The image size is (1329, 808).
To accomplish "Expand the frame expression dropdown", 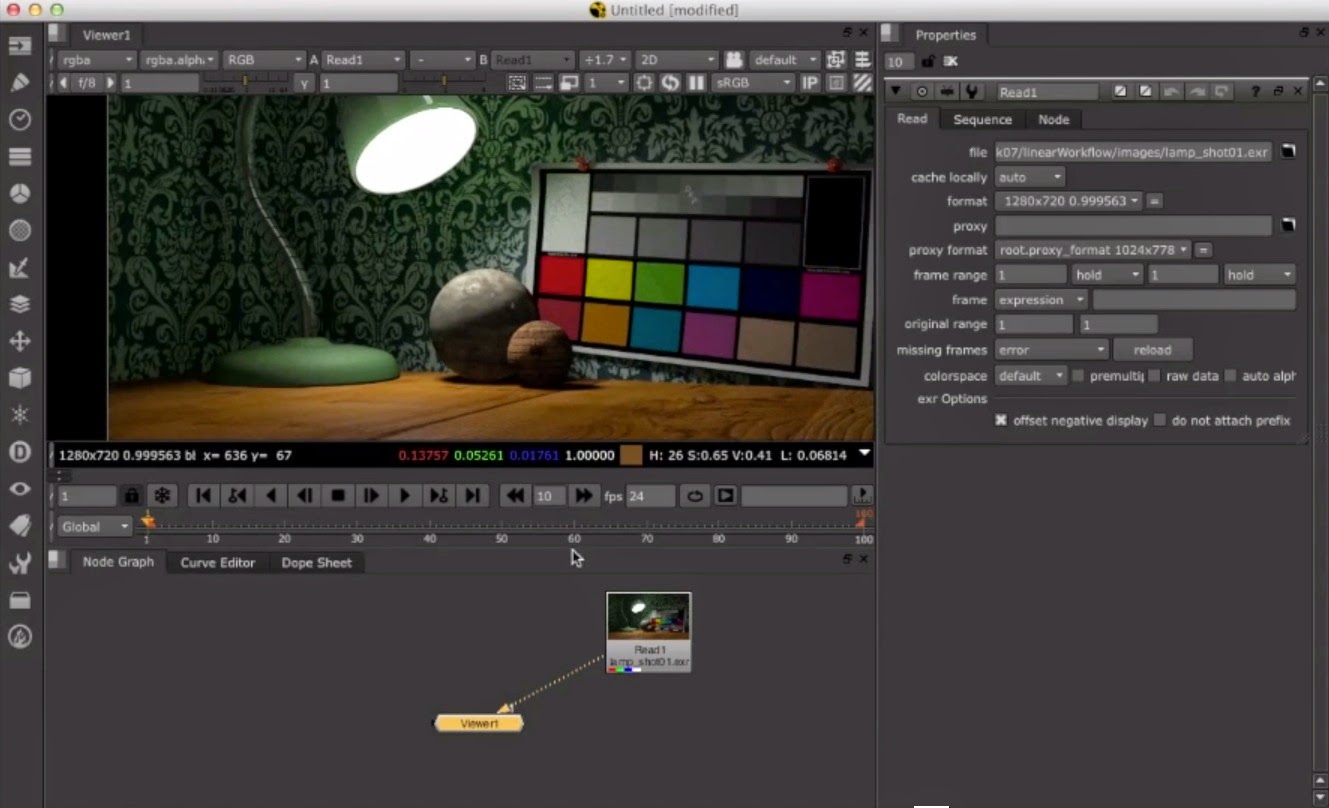I will pos(1038,299).
